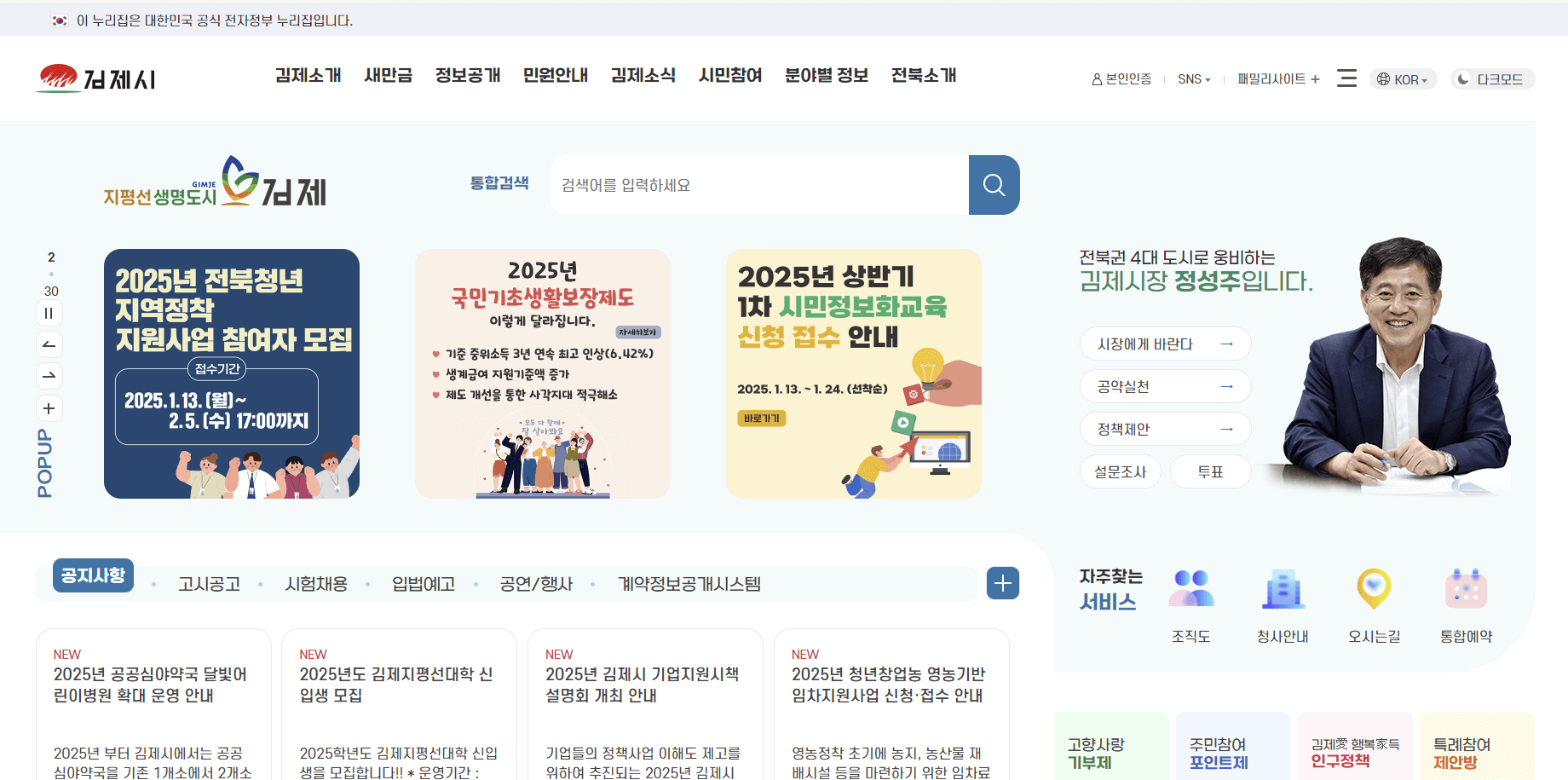Pause the popup banner slideshow
Screen dimensions: 1568x780
tap(49, 313)
